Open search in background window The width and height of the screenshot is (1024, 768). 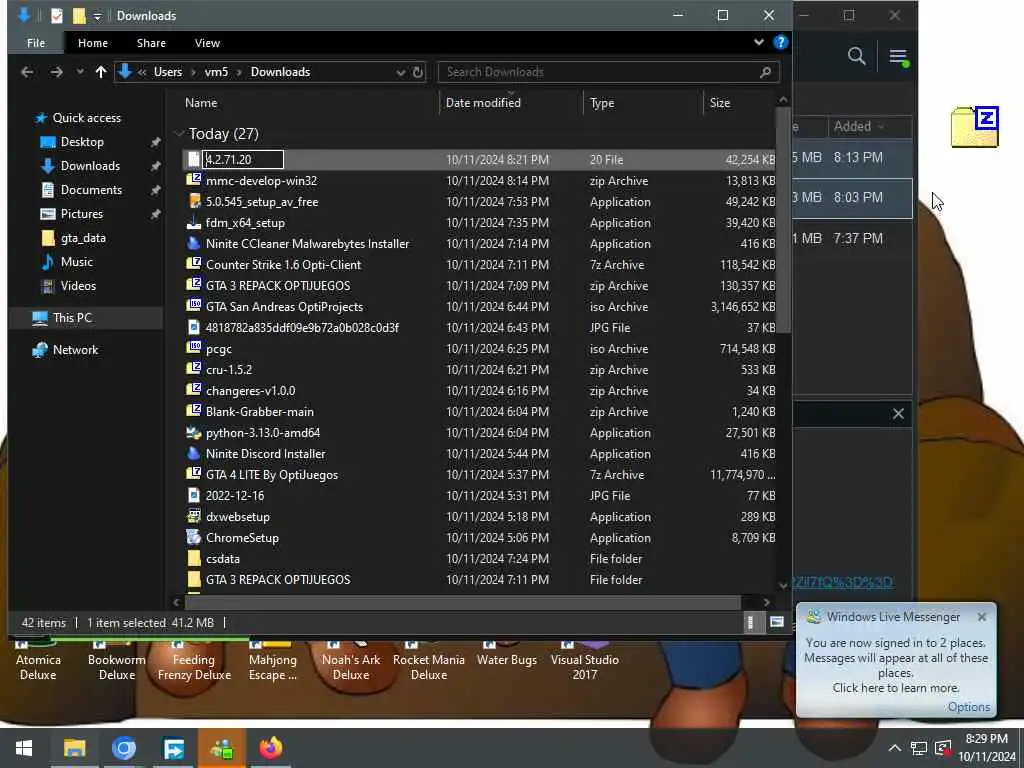[856, 56]
